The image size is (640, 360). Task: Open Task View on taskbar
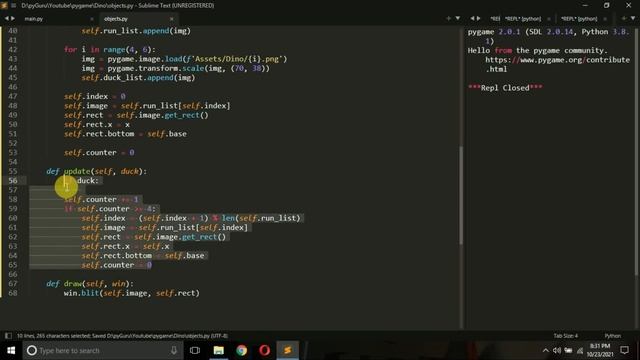[195, 350]
